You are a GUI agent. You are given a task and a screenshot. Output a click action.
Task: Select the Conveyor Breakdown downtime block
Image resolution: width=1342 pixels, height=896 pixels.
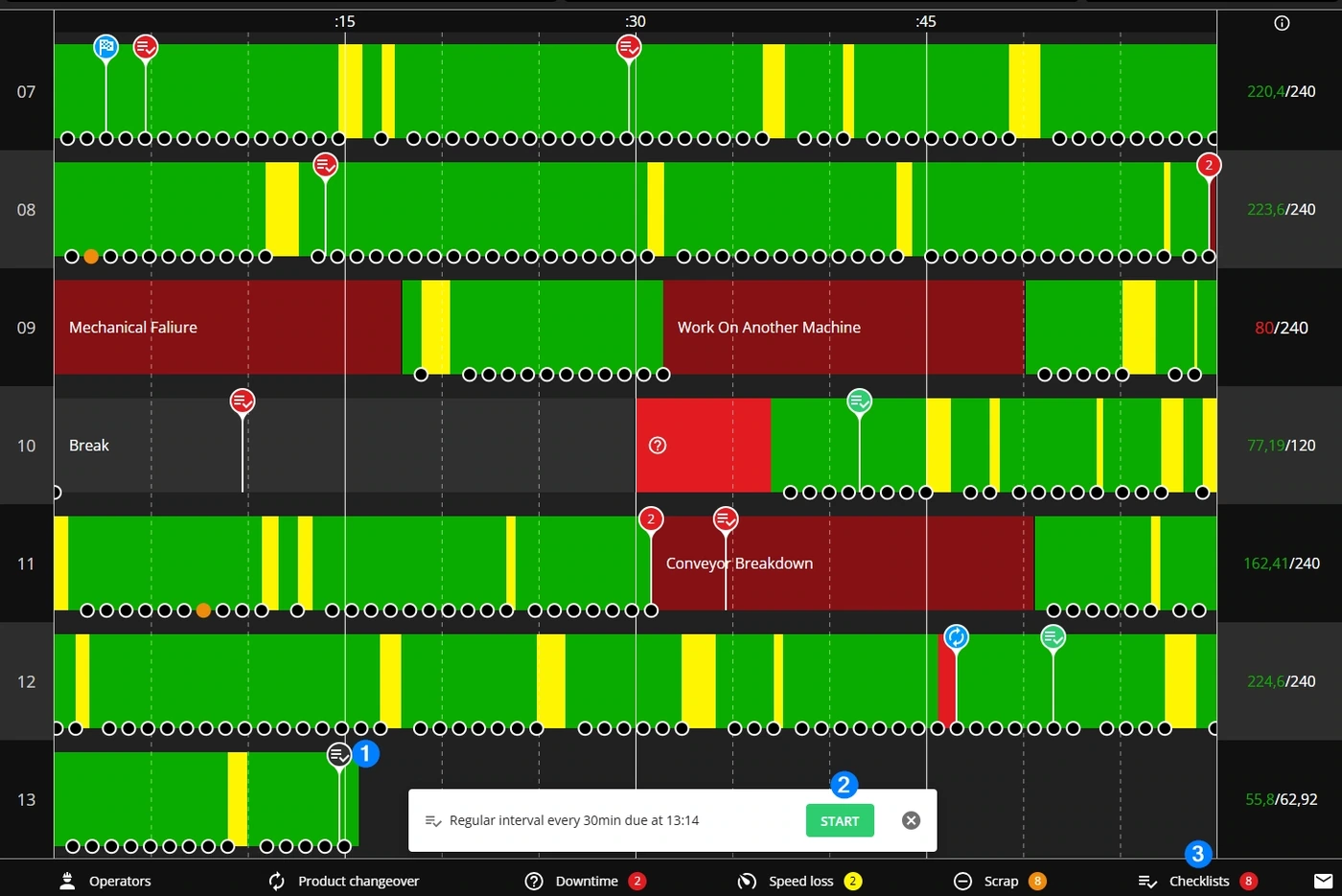(x=843, y=563)
